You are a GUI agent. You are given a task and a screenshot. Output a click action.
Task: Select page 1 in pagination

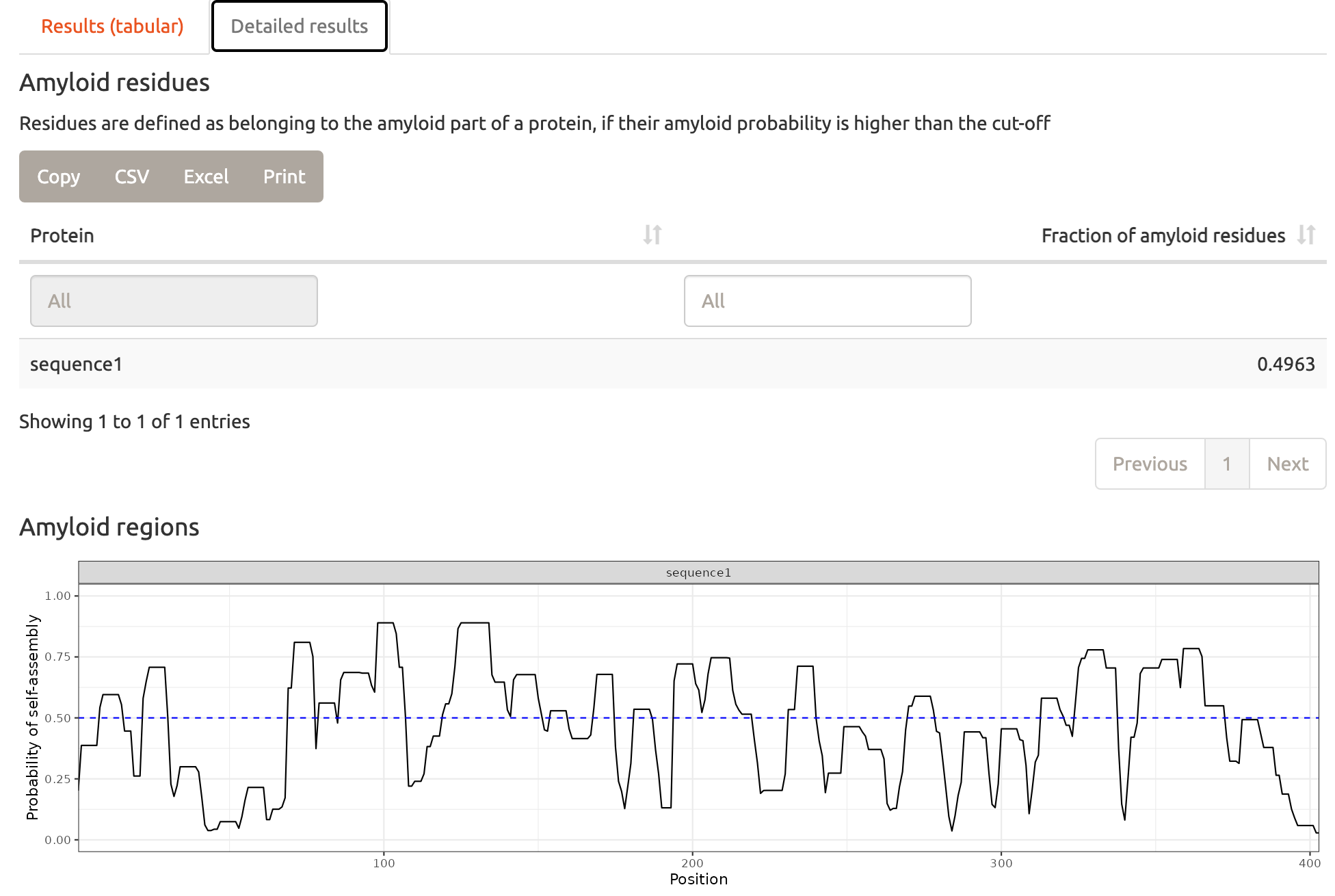tap(1227, 464)
